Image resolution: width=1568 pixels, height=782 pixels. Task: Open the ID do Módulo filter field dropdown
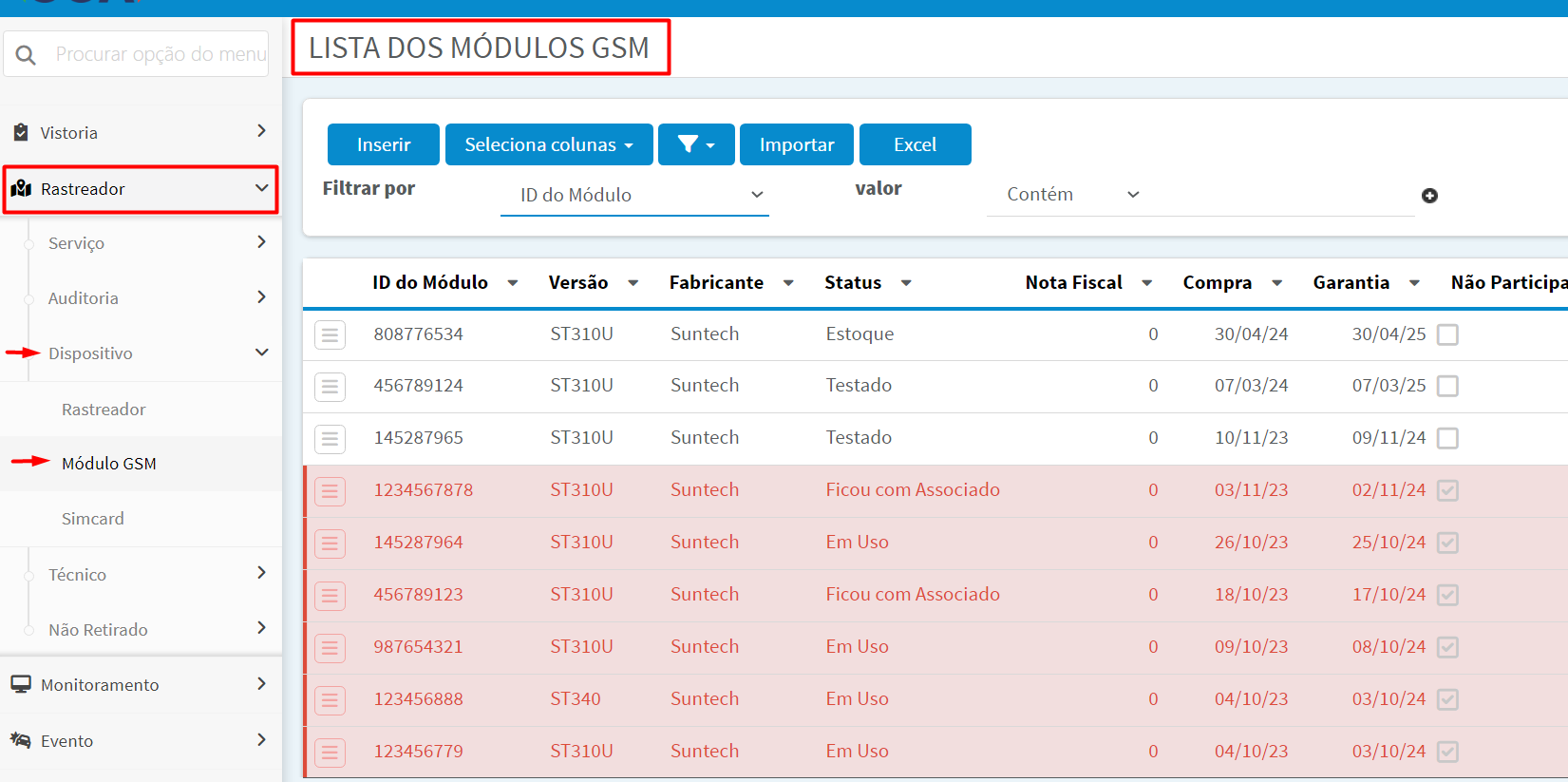(x=634, y=195)
